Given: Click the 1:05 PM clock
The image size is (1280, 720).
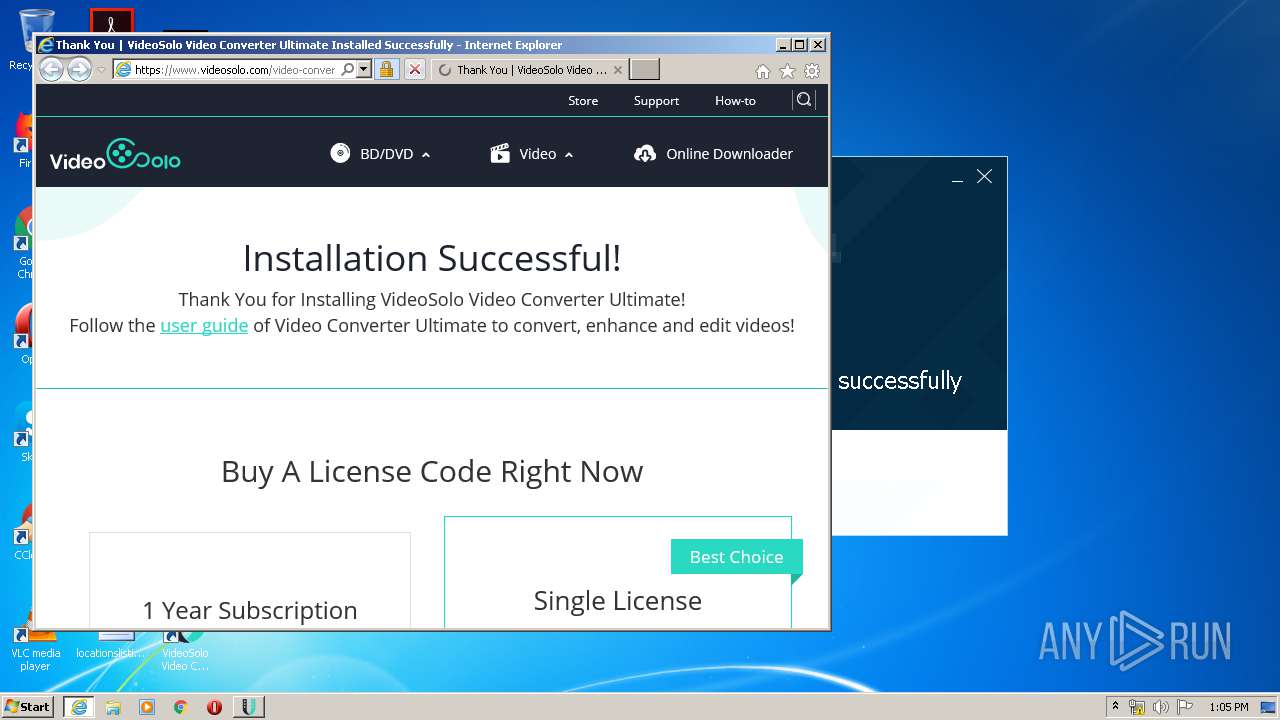Looking at the screenshot, I should [x=1228, y=707].
